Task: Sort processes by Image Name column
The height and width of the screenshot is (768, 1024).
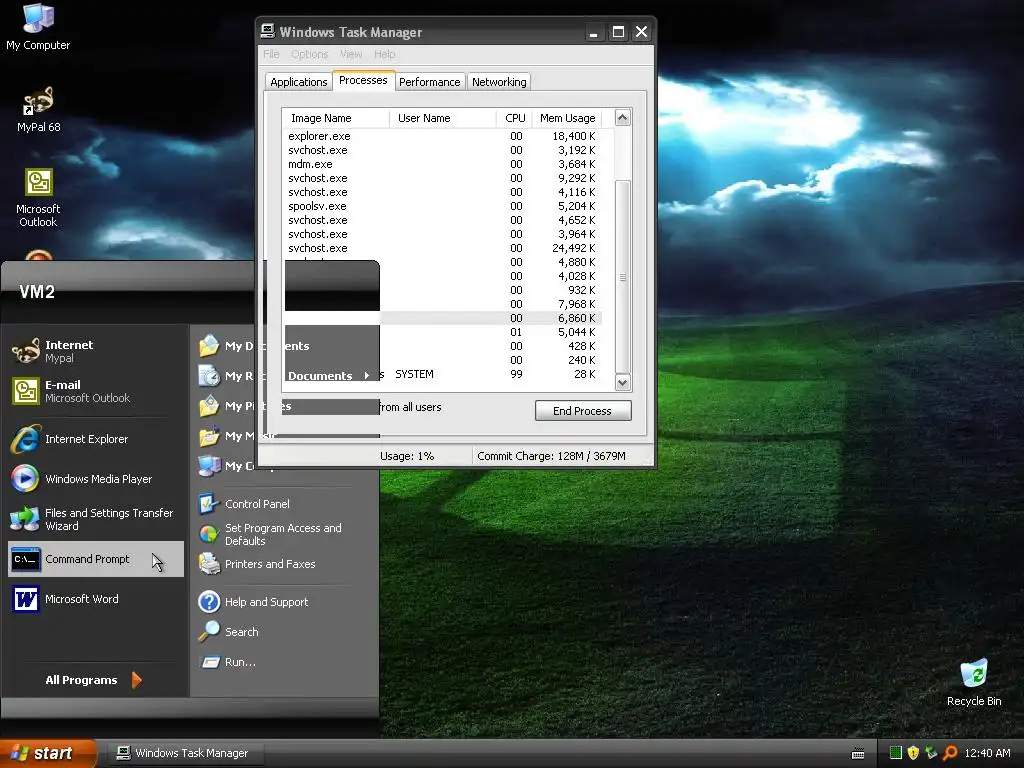Action: 336,118
